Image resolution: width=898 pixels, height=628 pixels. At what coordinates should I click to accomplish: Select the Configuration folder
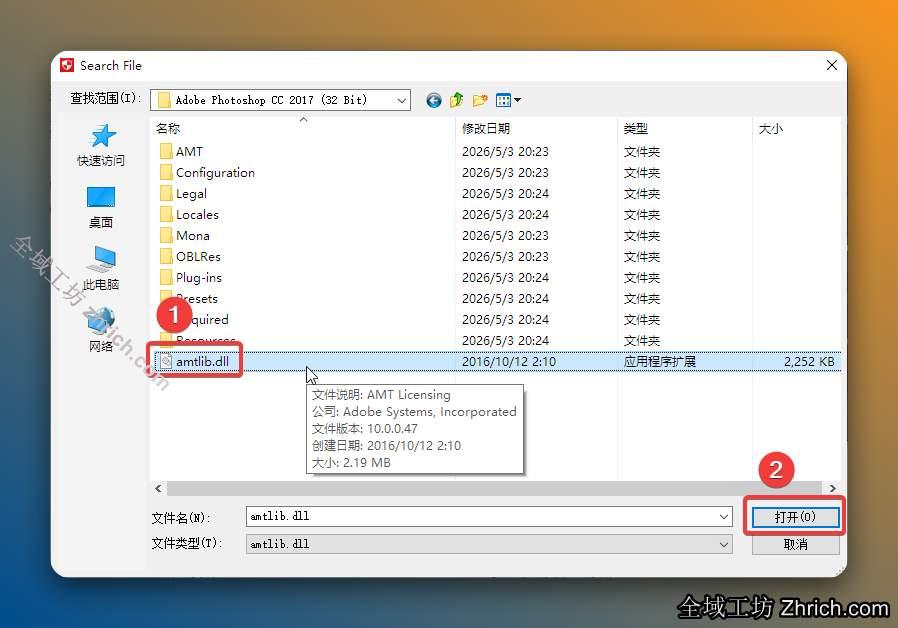(215, 173)
